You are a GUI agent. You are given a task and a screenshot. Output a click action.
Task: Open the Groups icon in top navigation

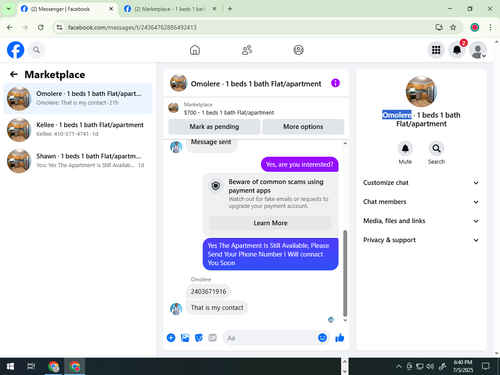tap(298, 50)
